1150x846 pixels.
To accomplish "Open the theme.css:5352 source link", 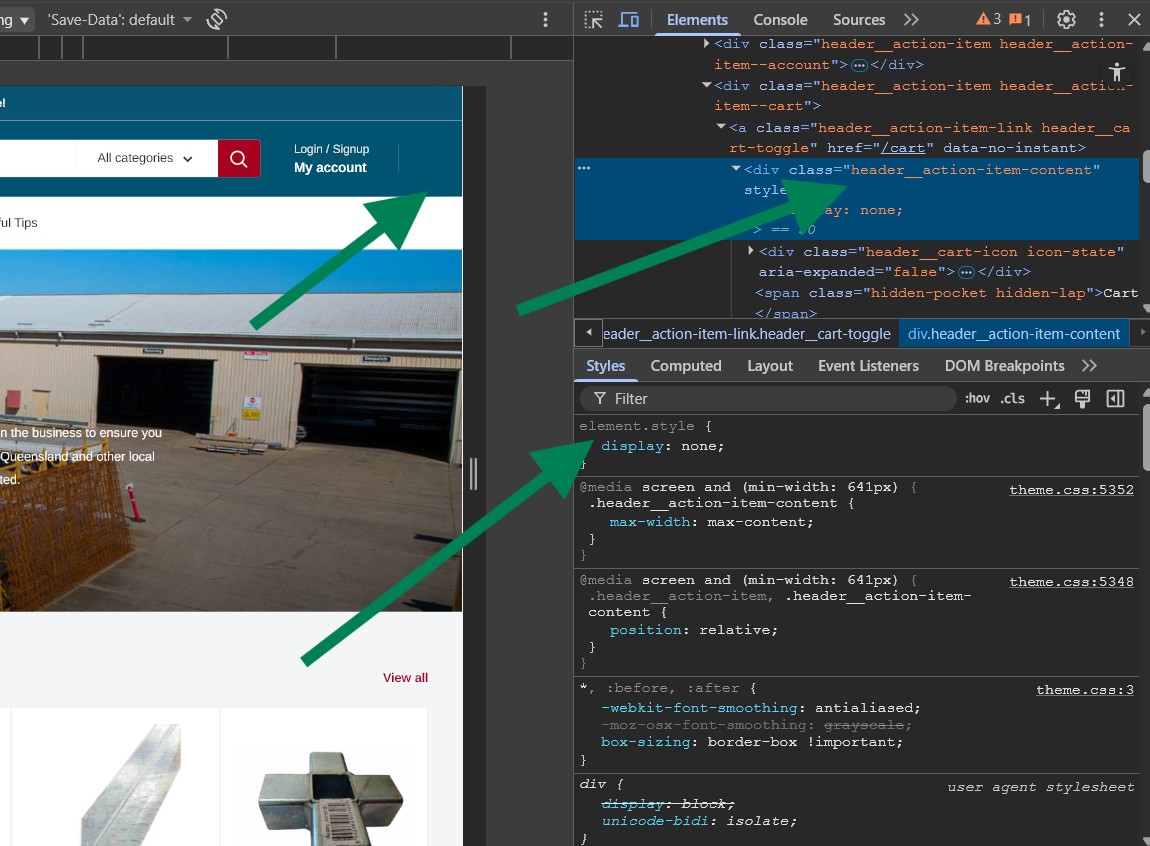I will pyautogui.click(x=1071, y=490).
